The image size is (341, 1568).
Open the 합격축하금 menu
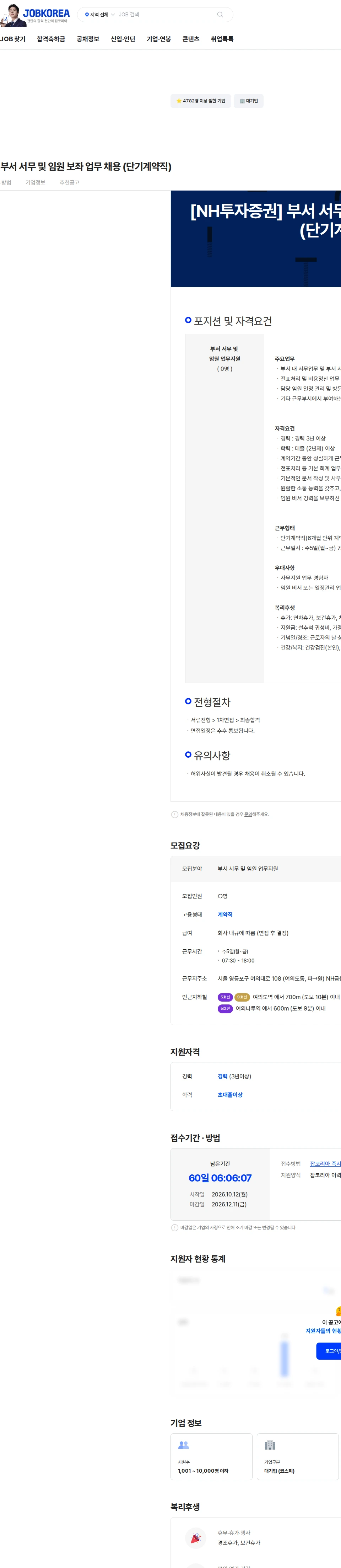[x=51, y=39]
